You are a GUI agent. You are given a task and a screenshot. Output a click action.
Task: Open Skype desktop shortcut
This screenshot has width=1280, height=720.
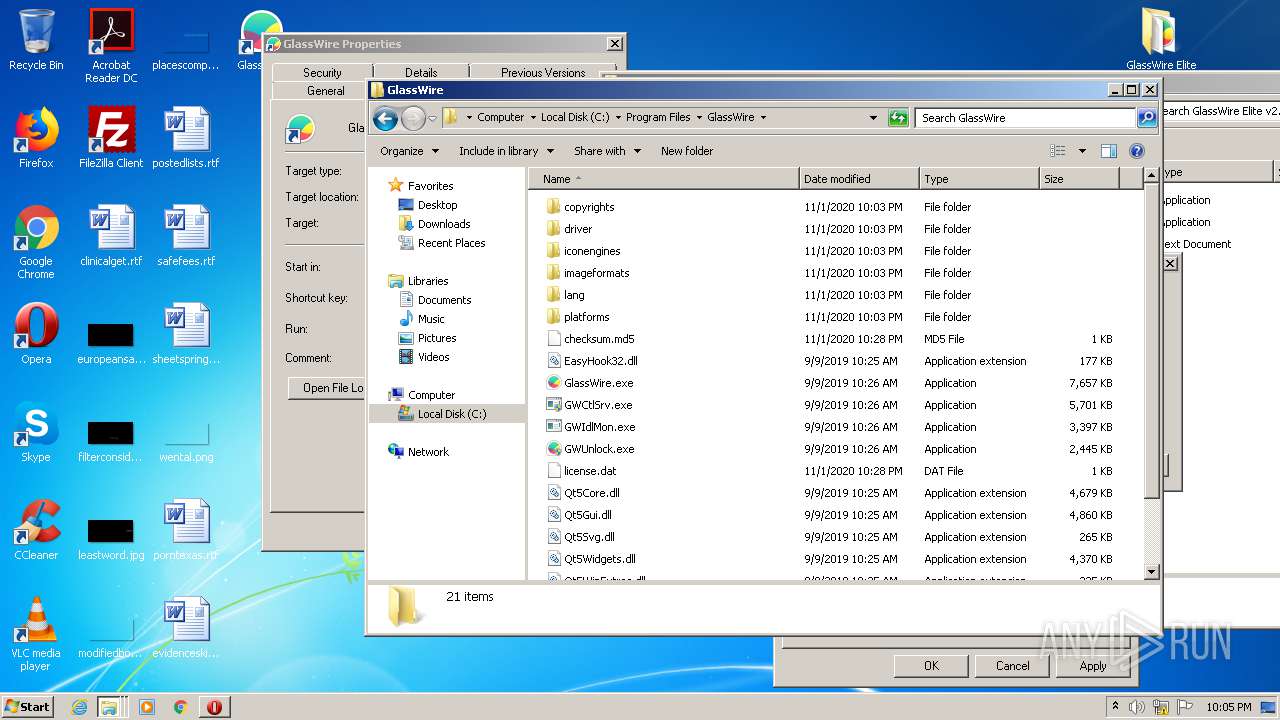36,432
